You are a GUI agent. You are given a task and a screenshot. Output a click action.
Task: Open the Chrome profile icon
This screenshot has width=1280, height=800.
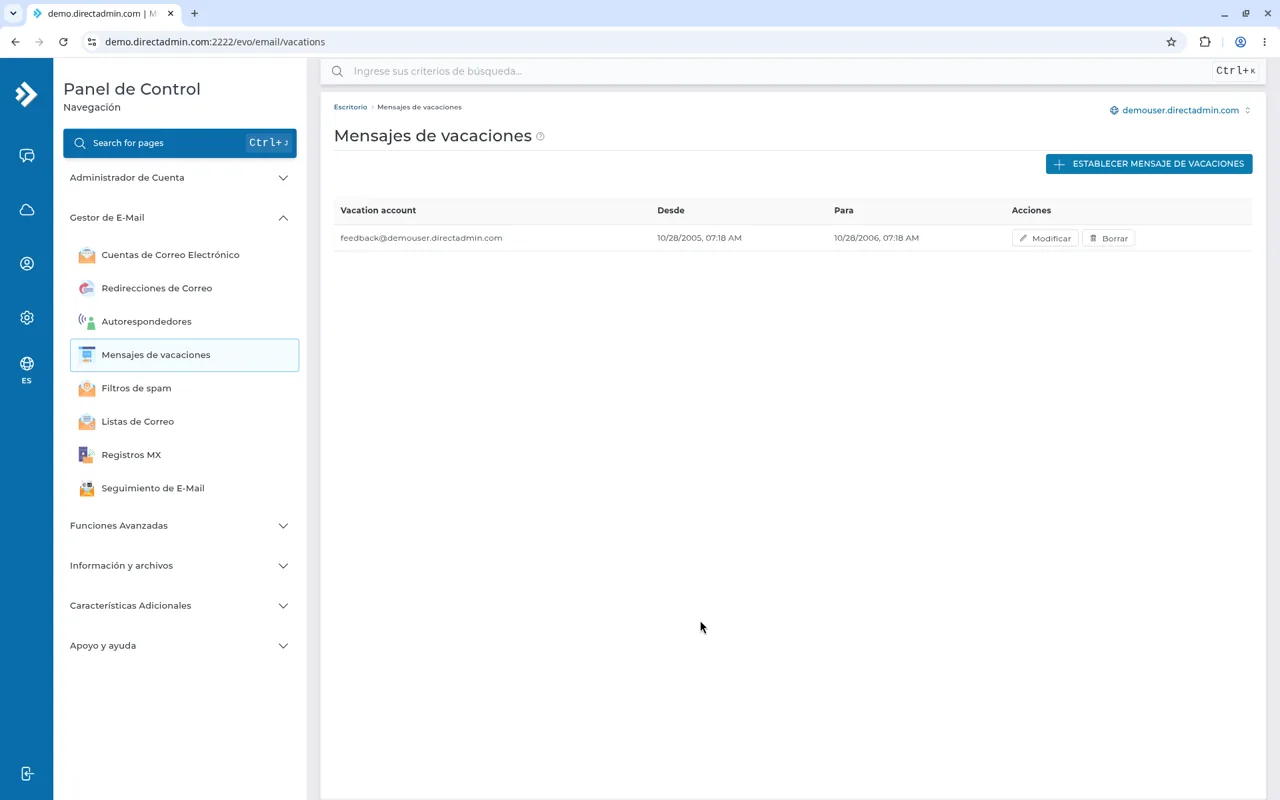click(1240, 42)
